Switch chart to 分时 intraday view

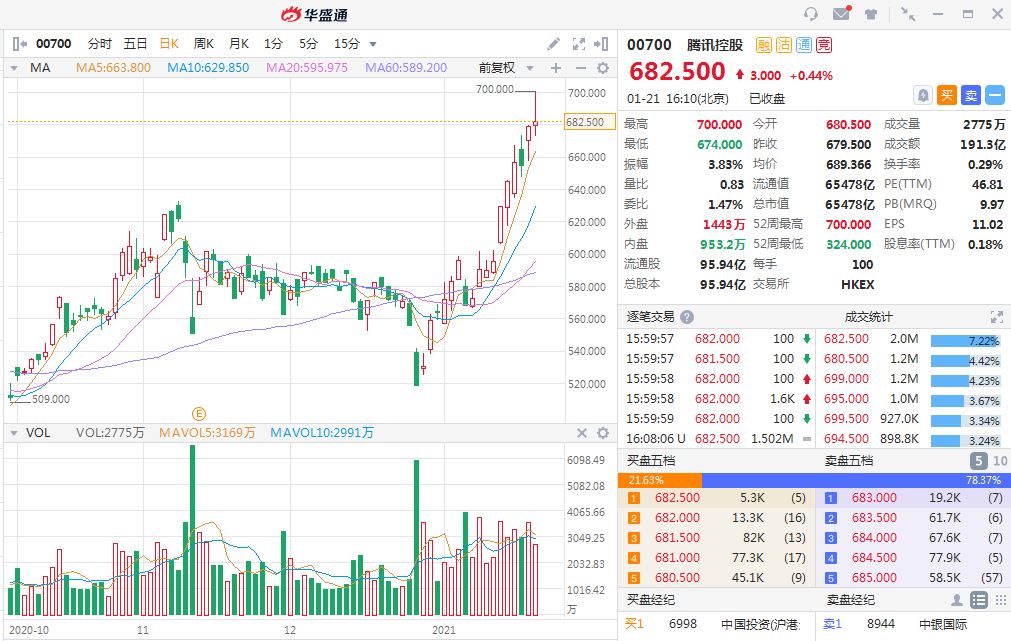100,44
